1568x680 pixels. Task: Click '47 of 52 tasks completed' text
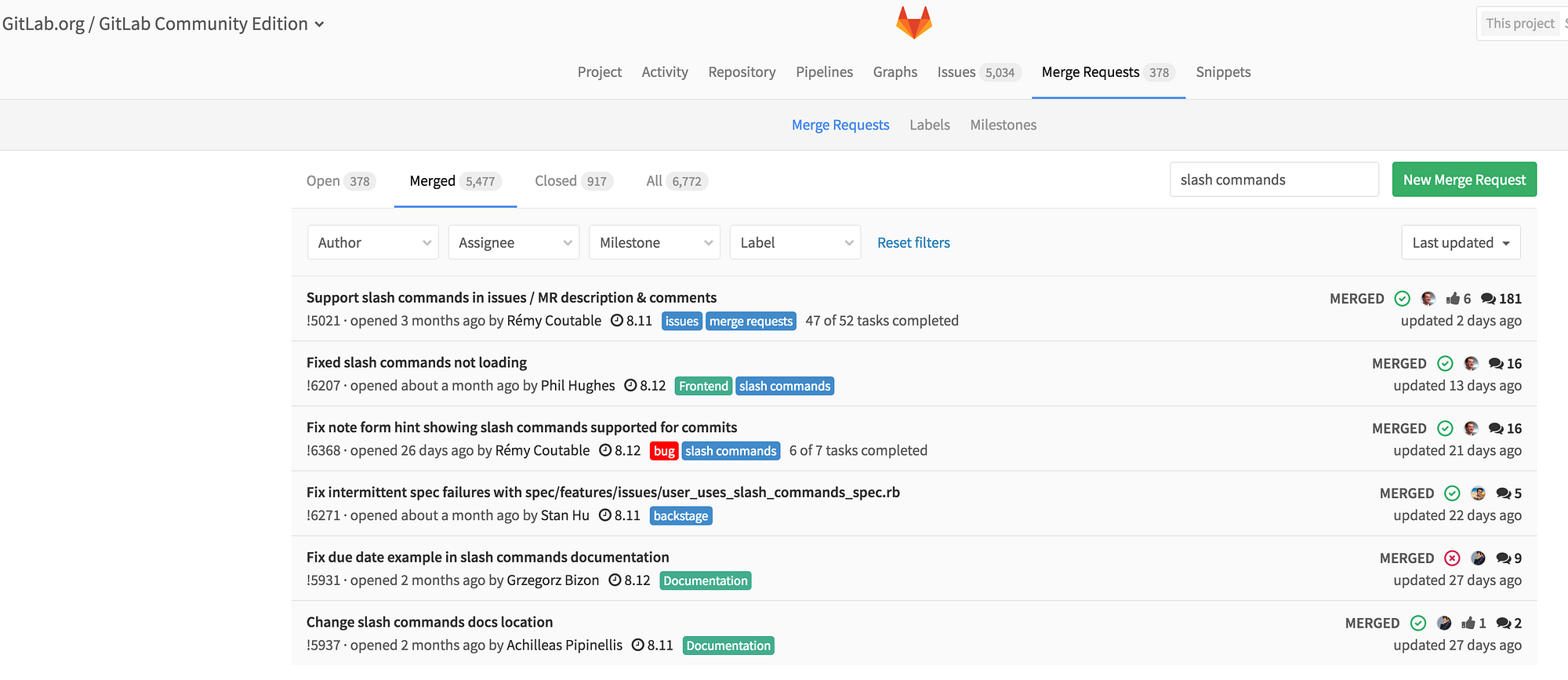[x=882, y=321]
